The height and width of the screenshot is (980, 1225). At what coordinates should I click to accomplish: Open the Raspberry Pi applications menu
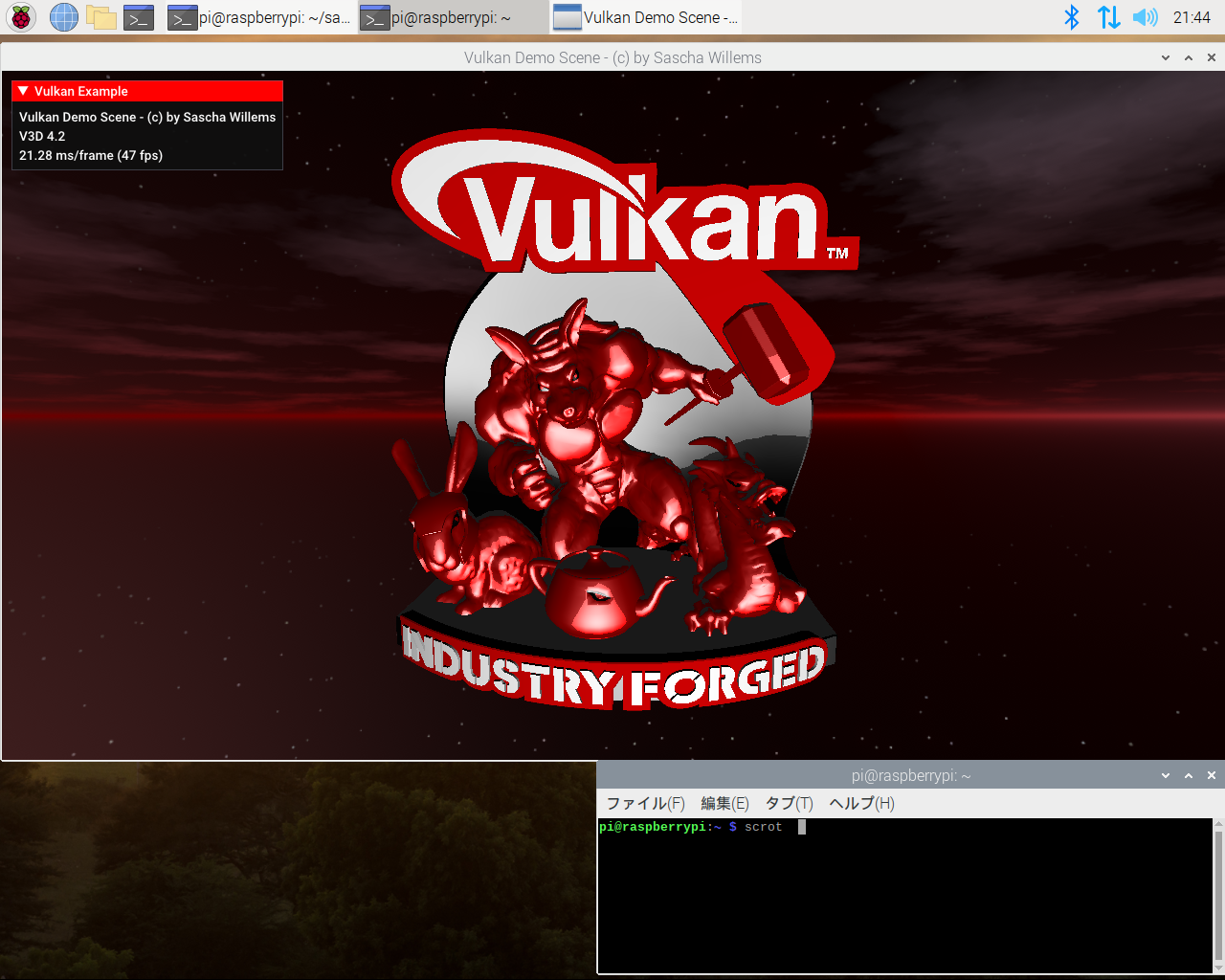pyautogui.click(x=20, y=16)
